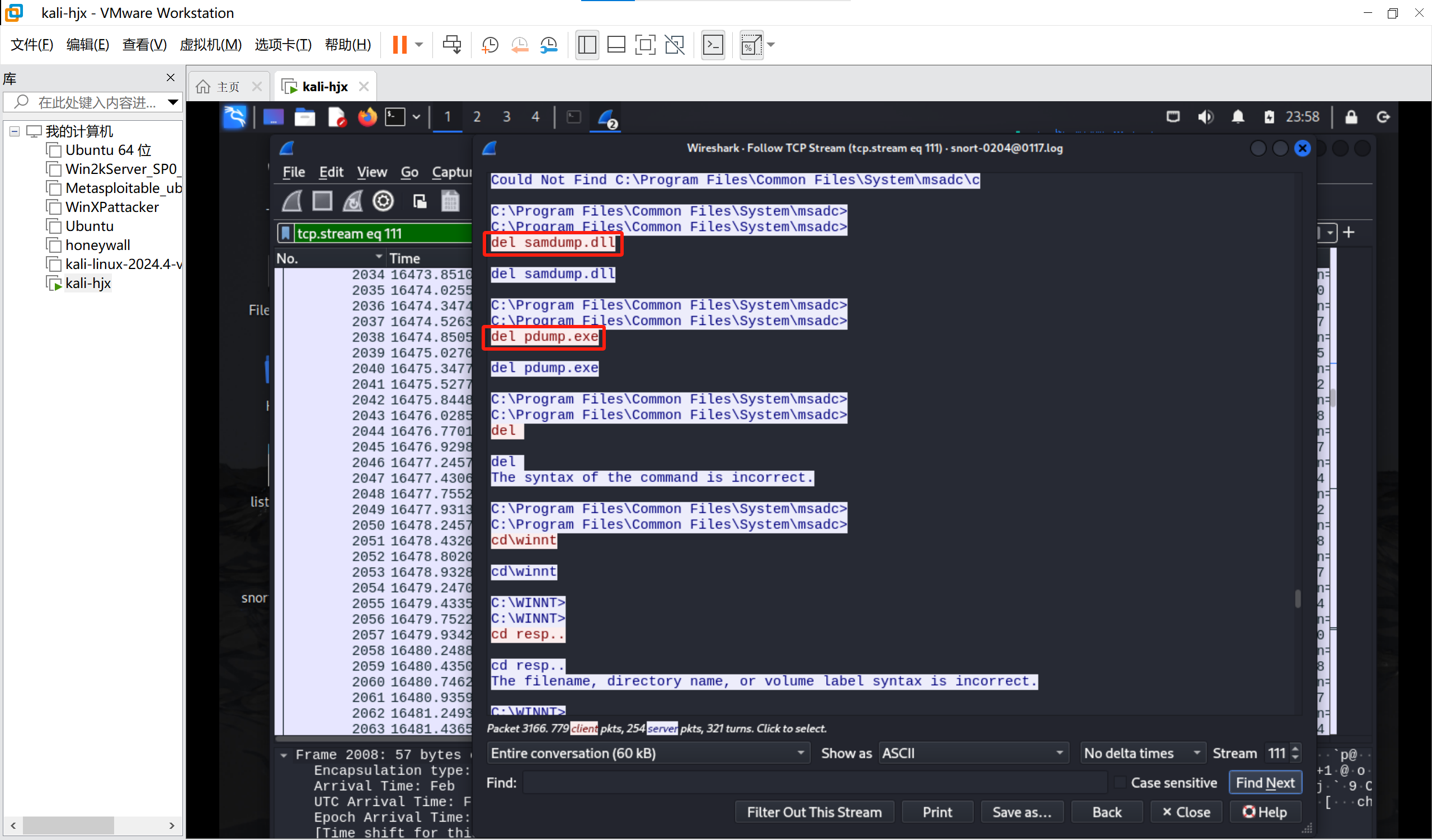Open the 文件(F) menu
Screen dimensions: 1432x840
click(32, 44)
